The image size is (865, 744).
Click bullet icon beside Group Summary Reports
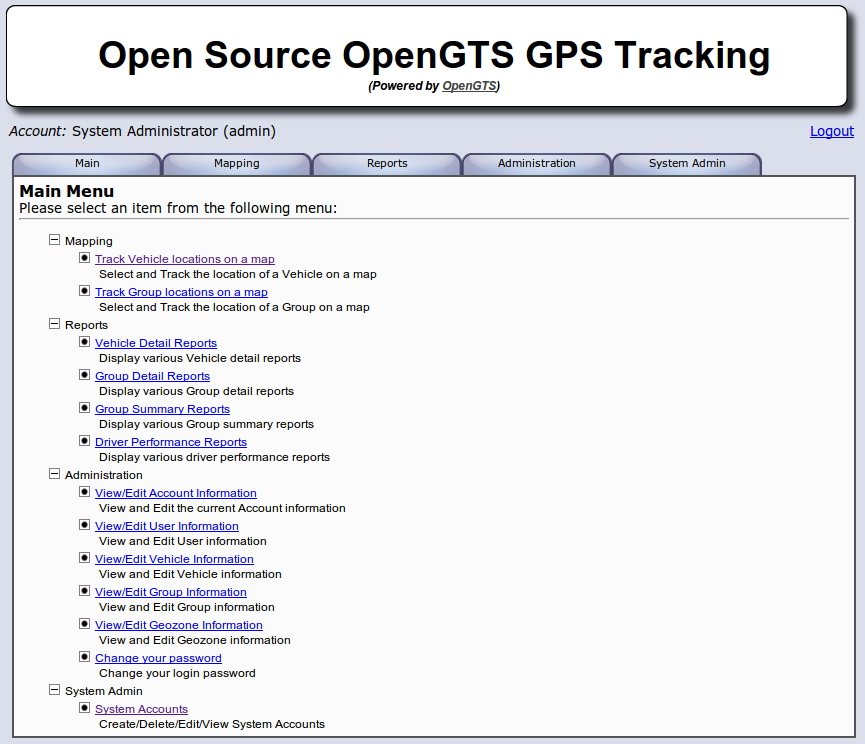[85, 408]
